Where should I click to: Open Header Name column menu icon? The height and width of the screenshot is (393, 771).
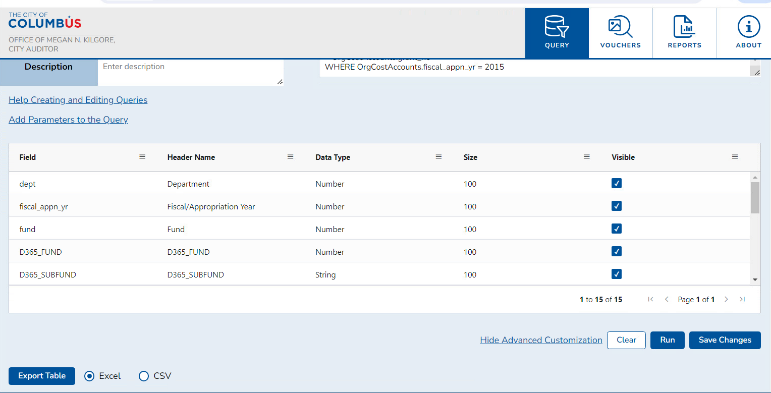(x=290, y=157)
